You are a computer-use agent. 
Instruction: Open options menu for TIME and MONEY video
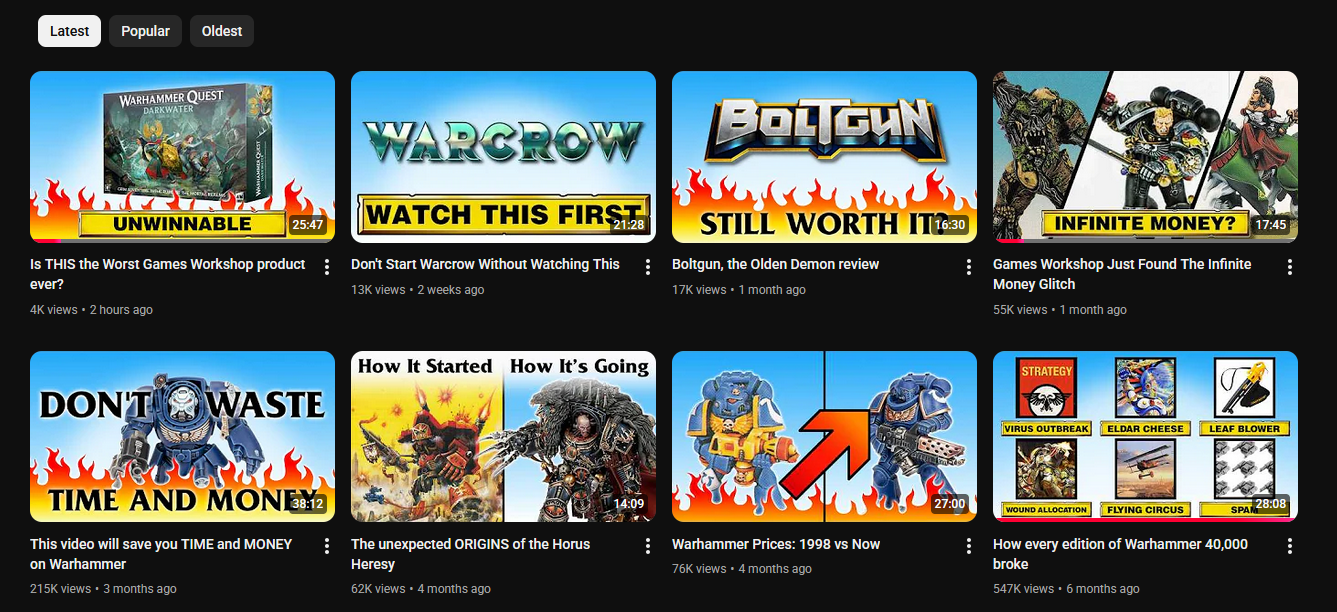point(327,546)
